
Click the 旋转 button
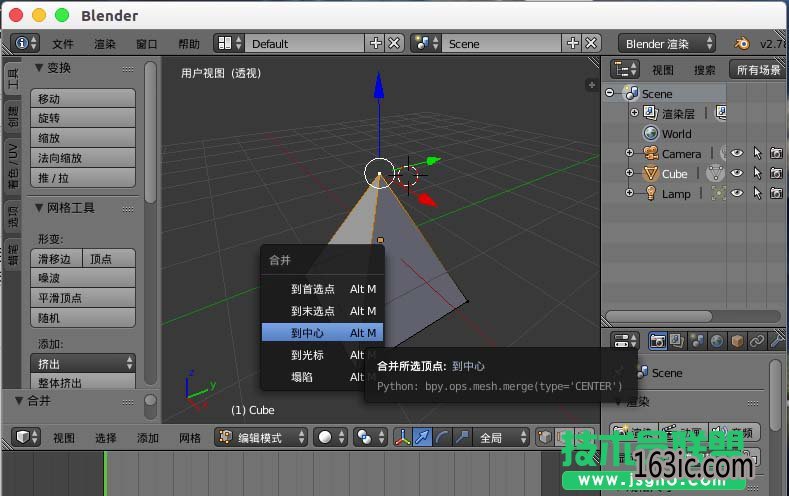(x=83, y=118)
